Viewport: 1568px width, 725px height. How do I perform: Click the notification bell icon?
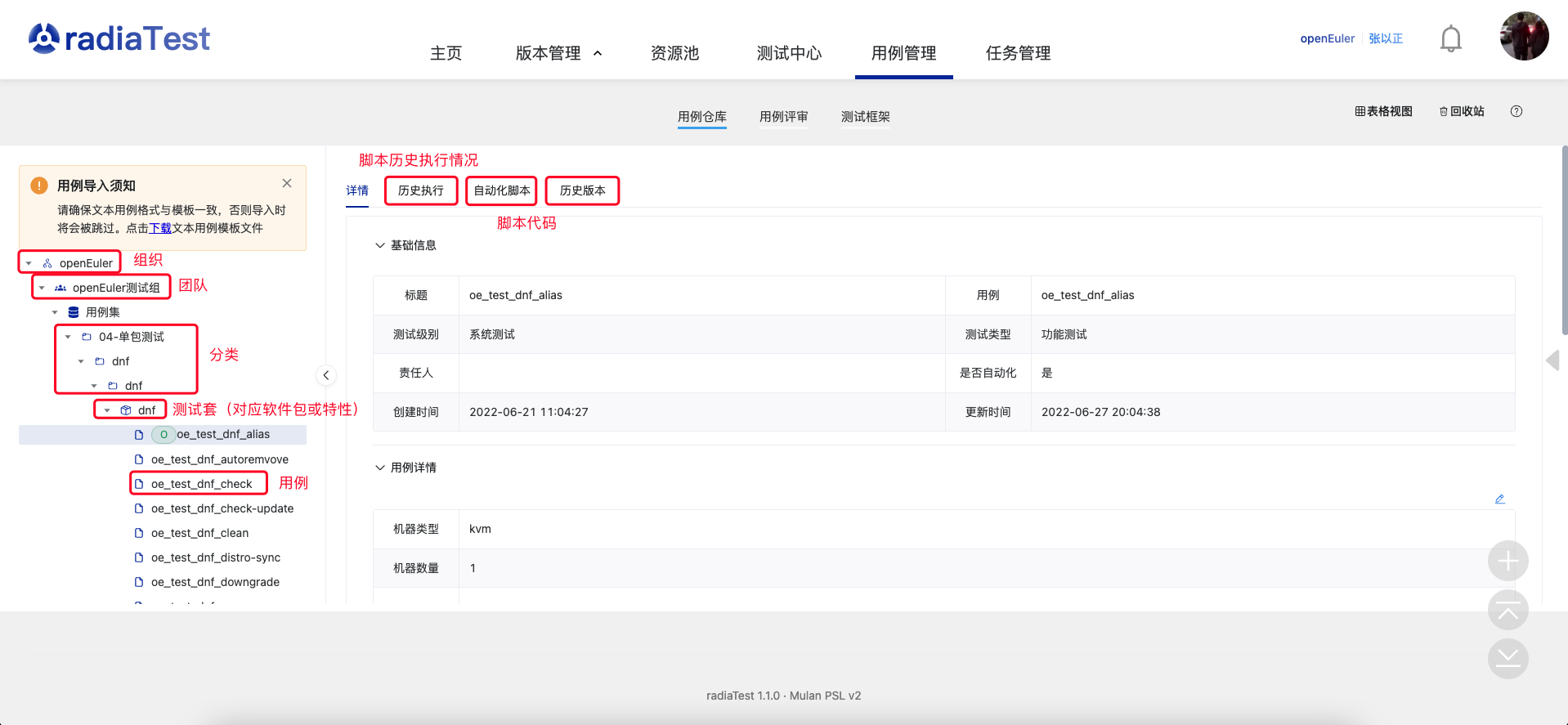(x=1450, y=38)
